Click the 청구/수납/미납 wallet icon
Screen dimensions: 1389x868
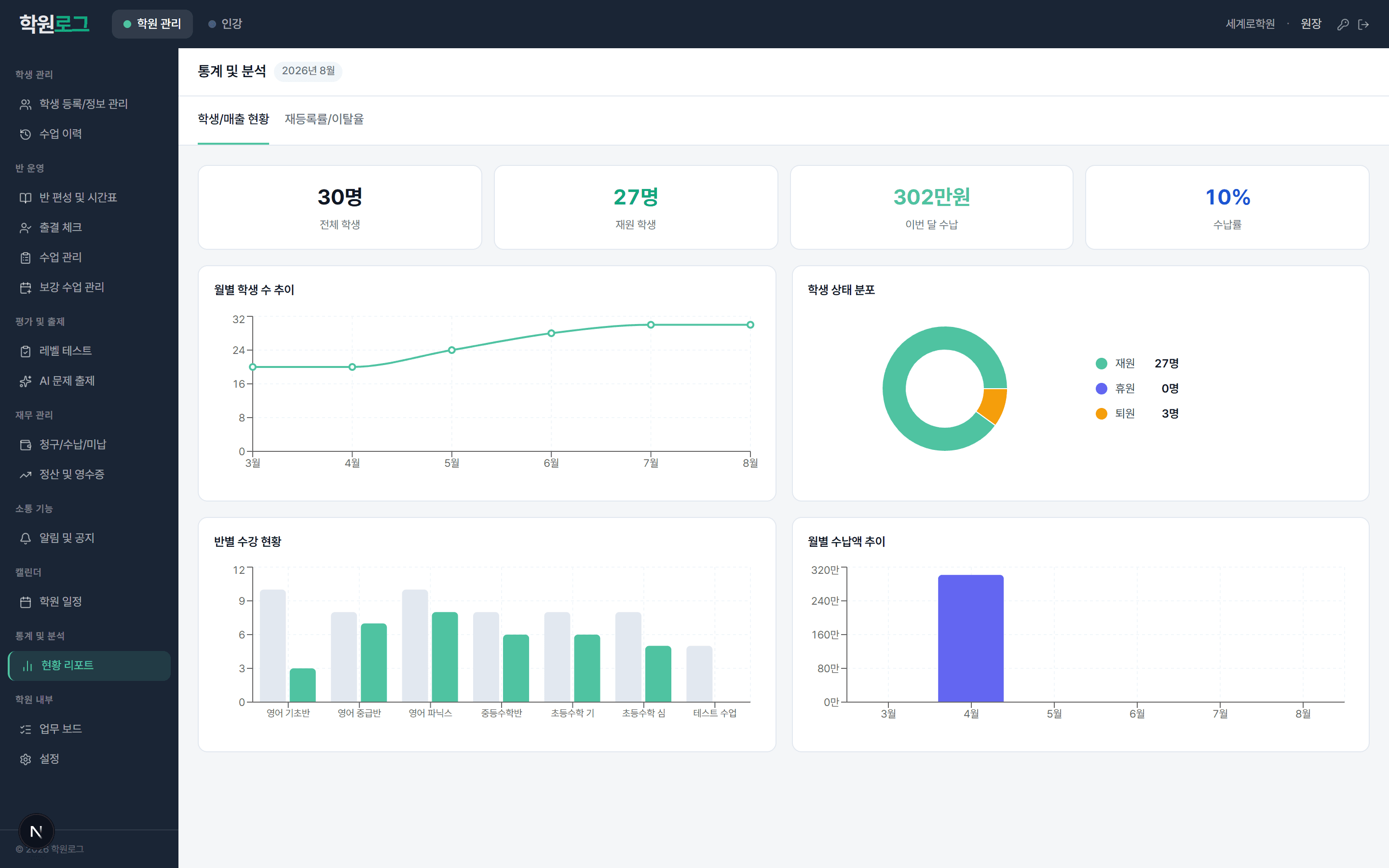pyautogui.click(x=25, y=445)
